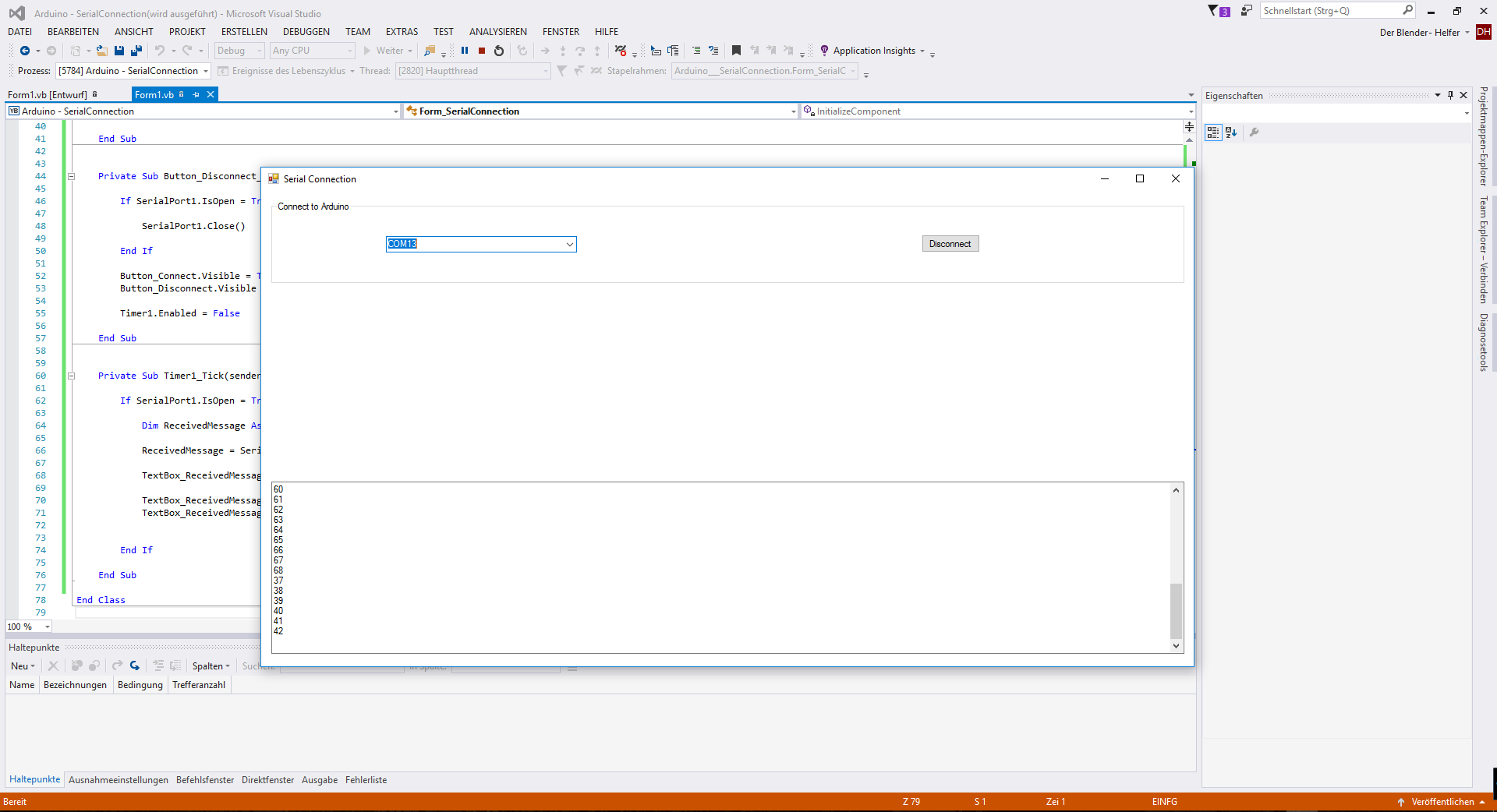Open the zoom level selector showing 100 %
This screenshot has height=812, width=1497.
click(28, 627)
